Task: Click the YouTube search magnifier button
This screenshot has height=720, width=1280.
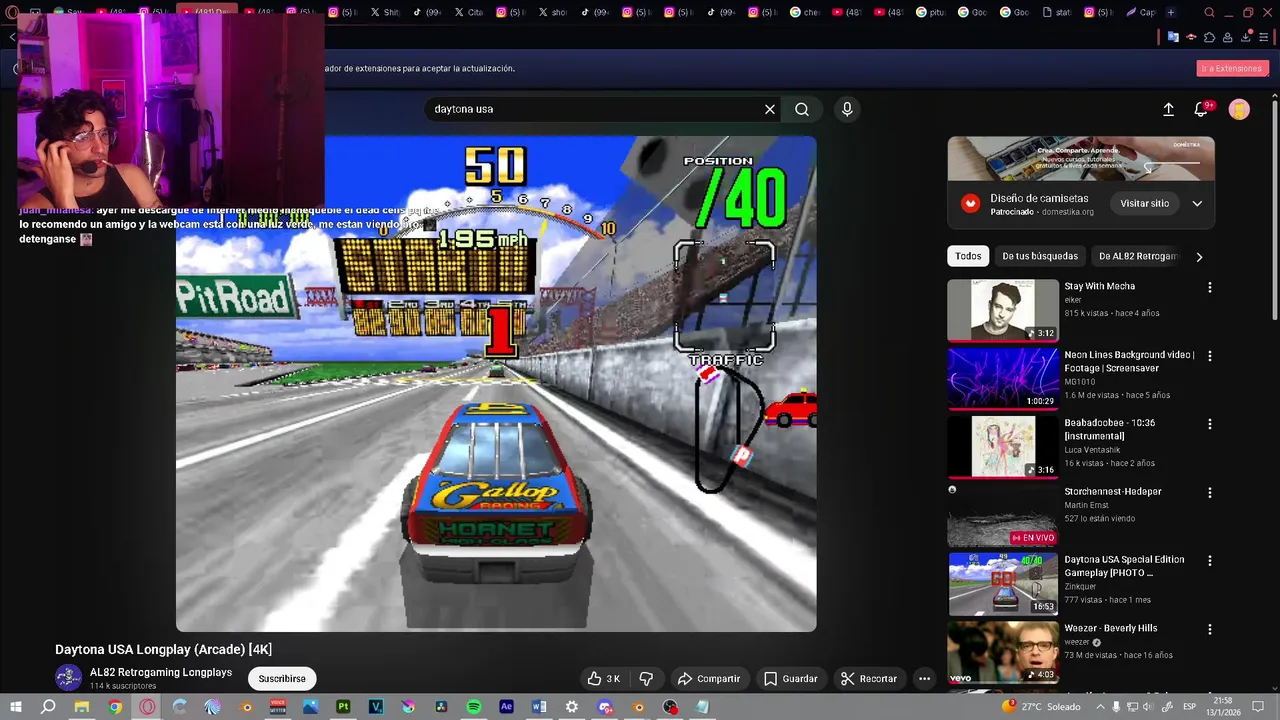Action: click(x=802, y=109)
